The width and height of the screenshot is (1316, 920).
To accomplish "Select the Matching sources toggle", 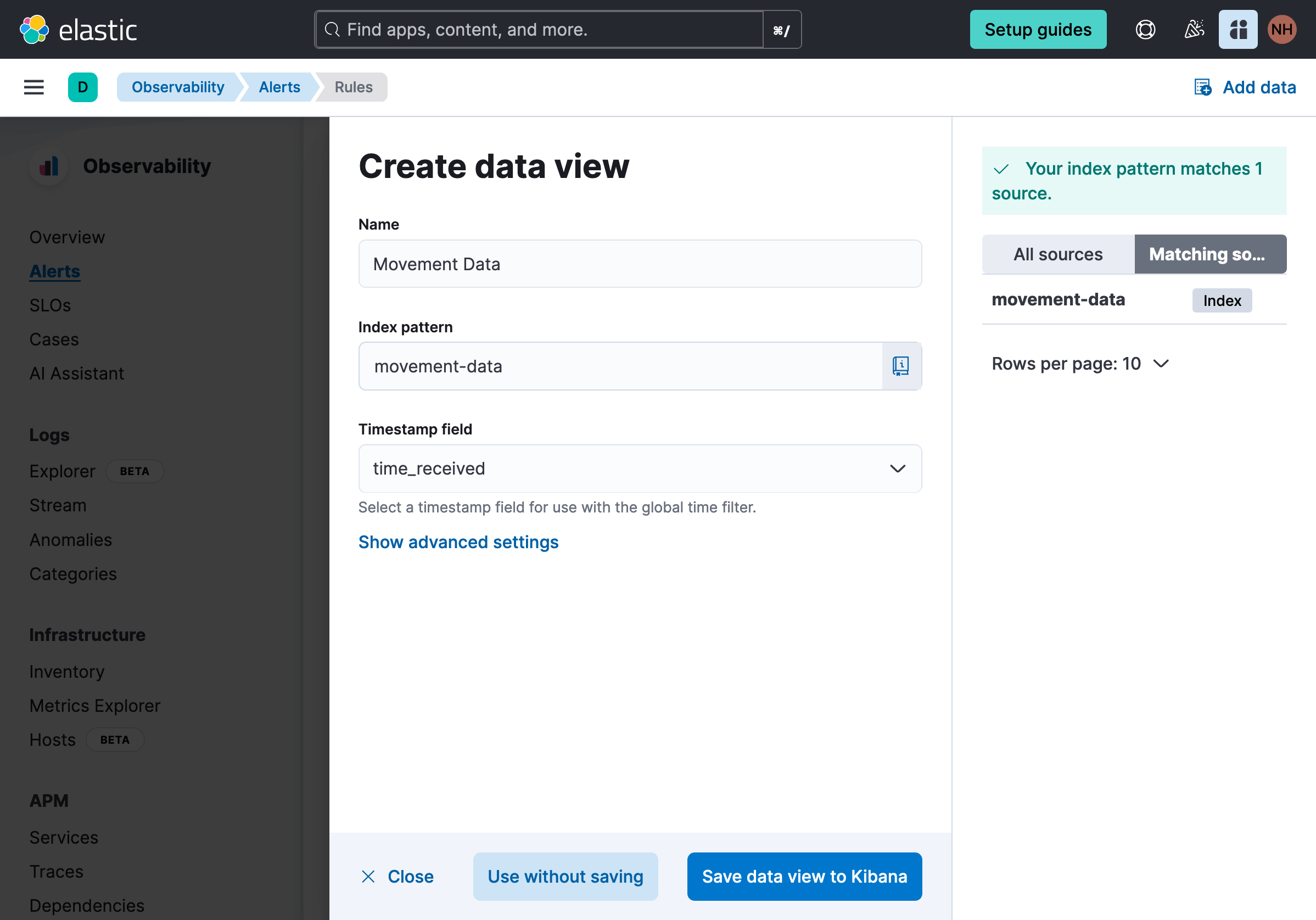I will point(1207,254).
